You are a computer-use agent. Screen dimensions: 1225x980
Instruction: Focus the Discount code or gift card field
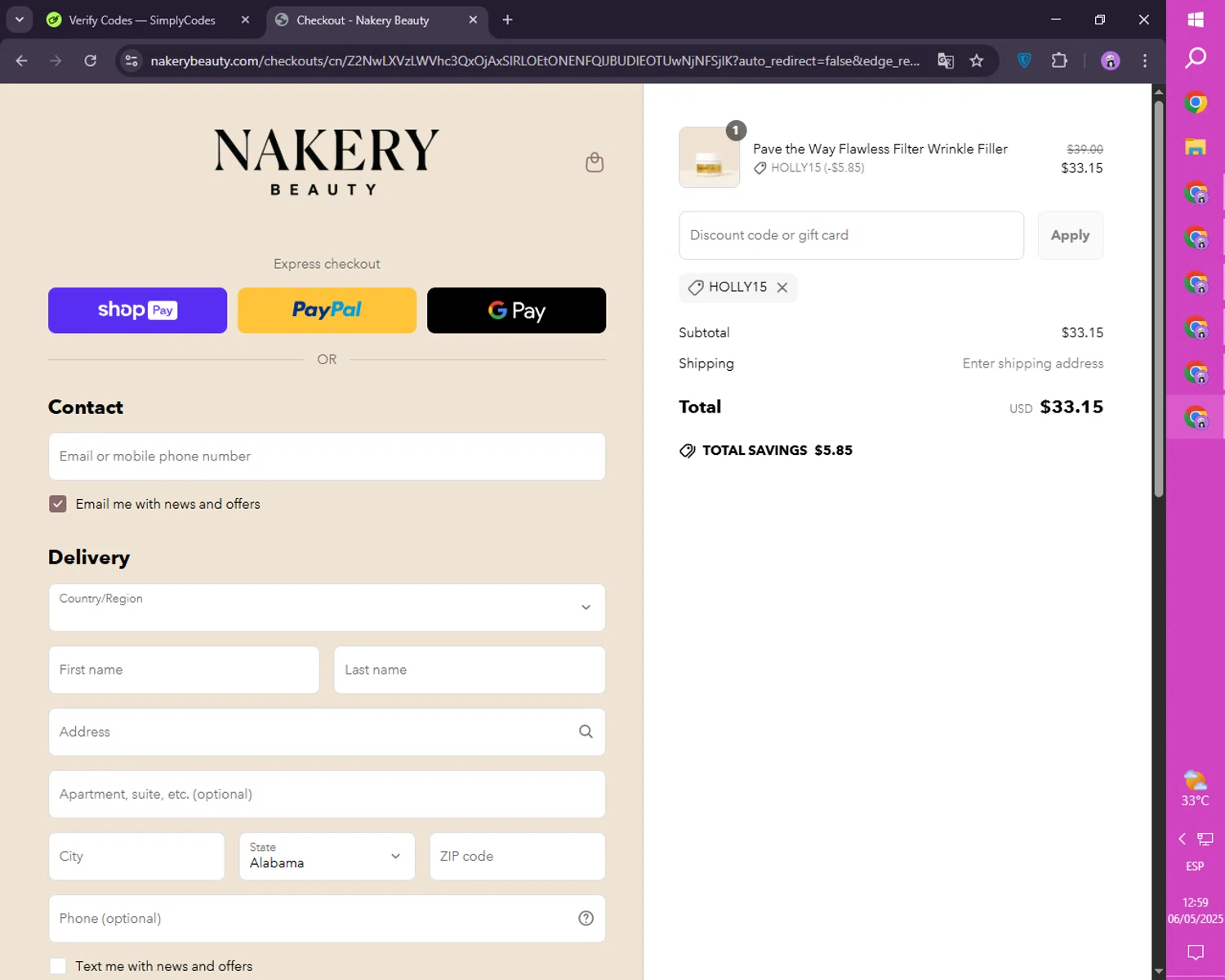point(851,235)
